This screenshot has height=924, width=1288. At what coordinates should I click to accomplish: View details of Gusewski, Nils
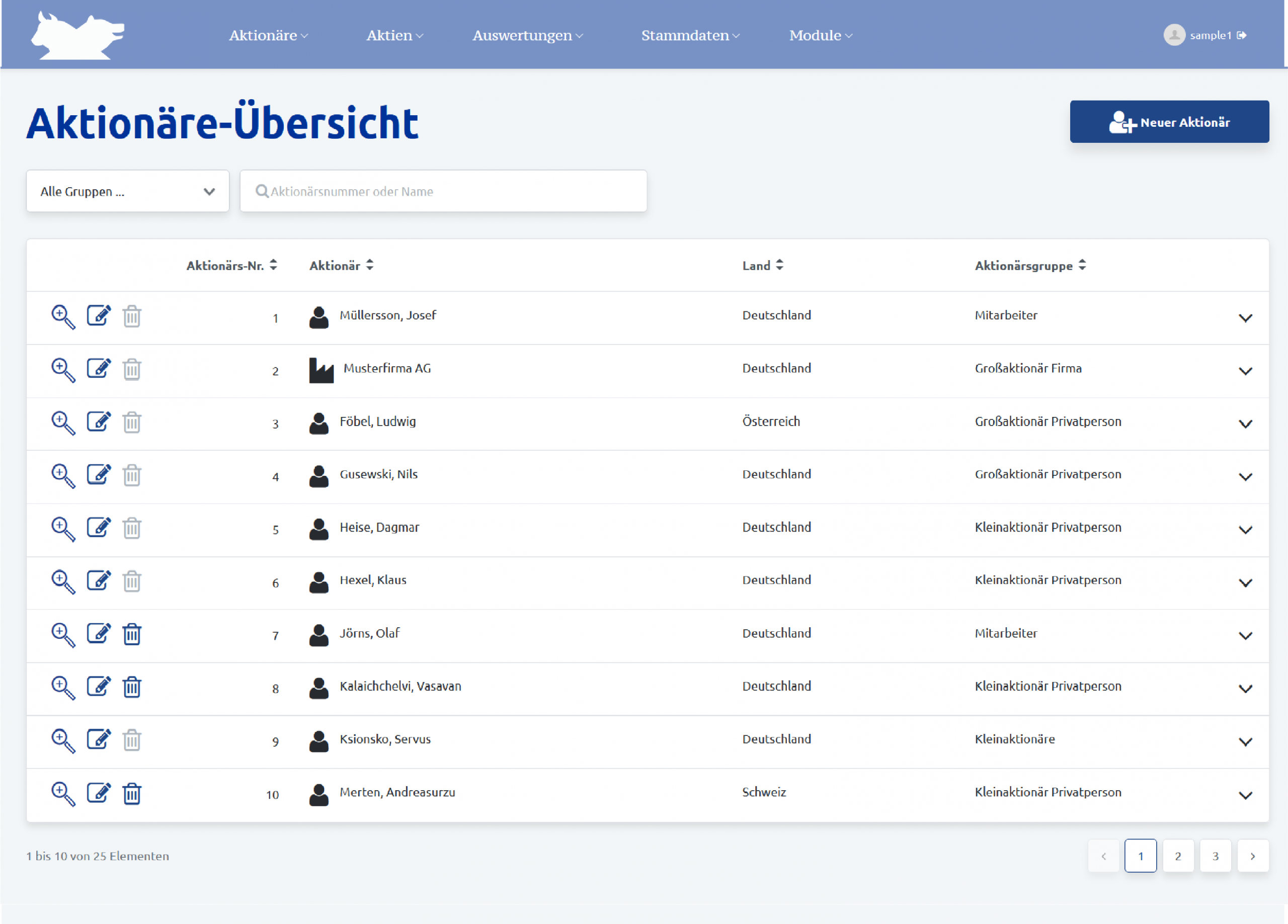63,476
